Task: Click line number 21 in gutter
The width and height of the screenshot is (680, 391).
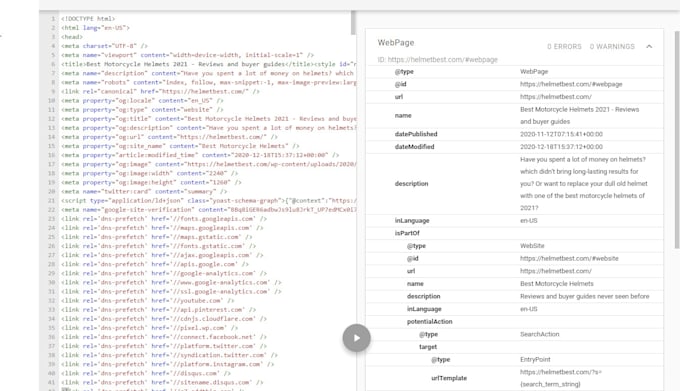Action: coord(51,201)
